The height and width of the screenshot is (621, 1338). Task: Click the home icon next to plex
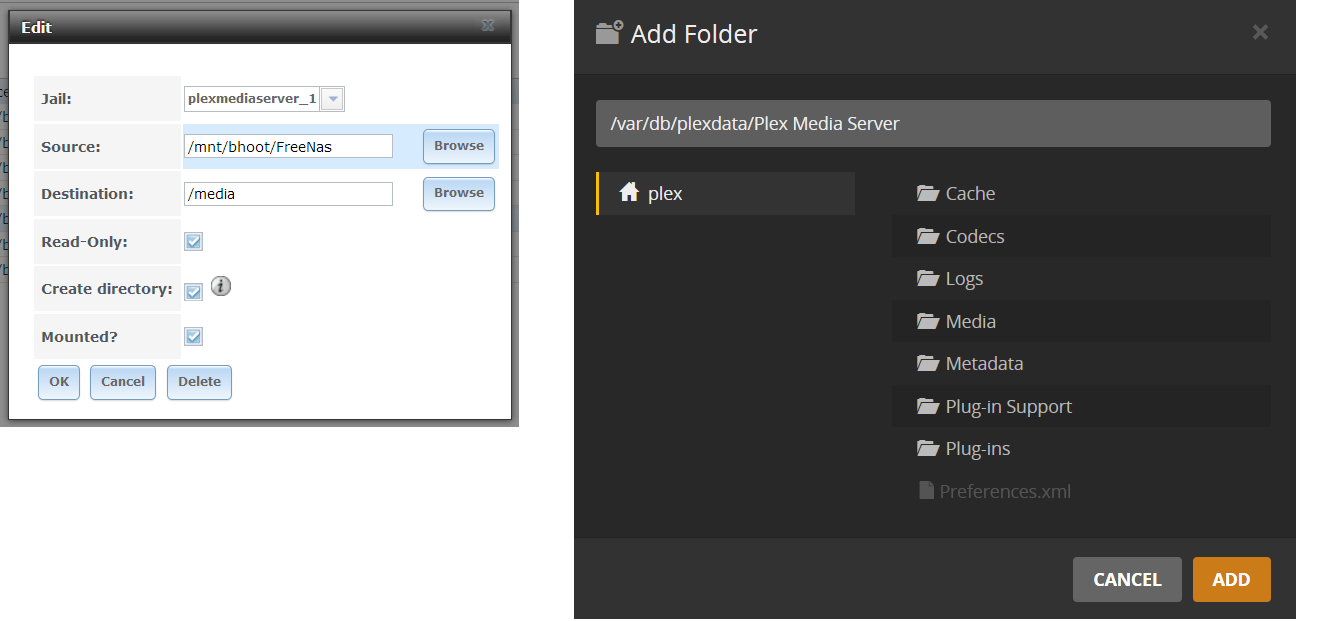tap(629, 192)
